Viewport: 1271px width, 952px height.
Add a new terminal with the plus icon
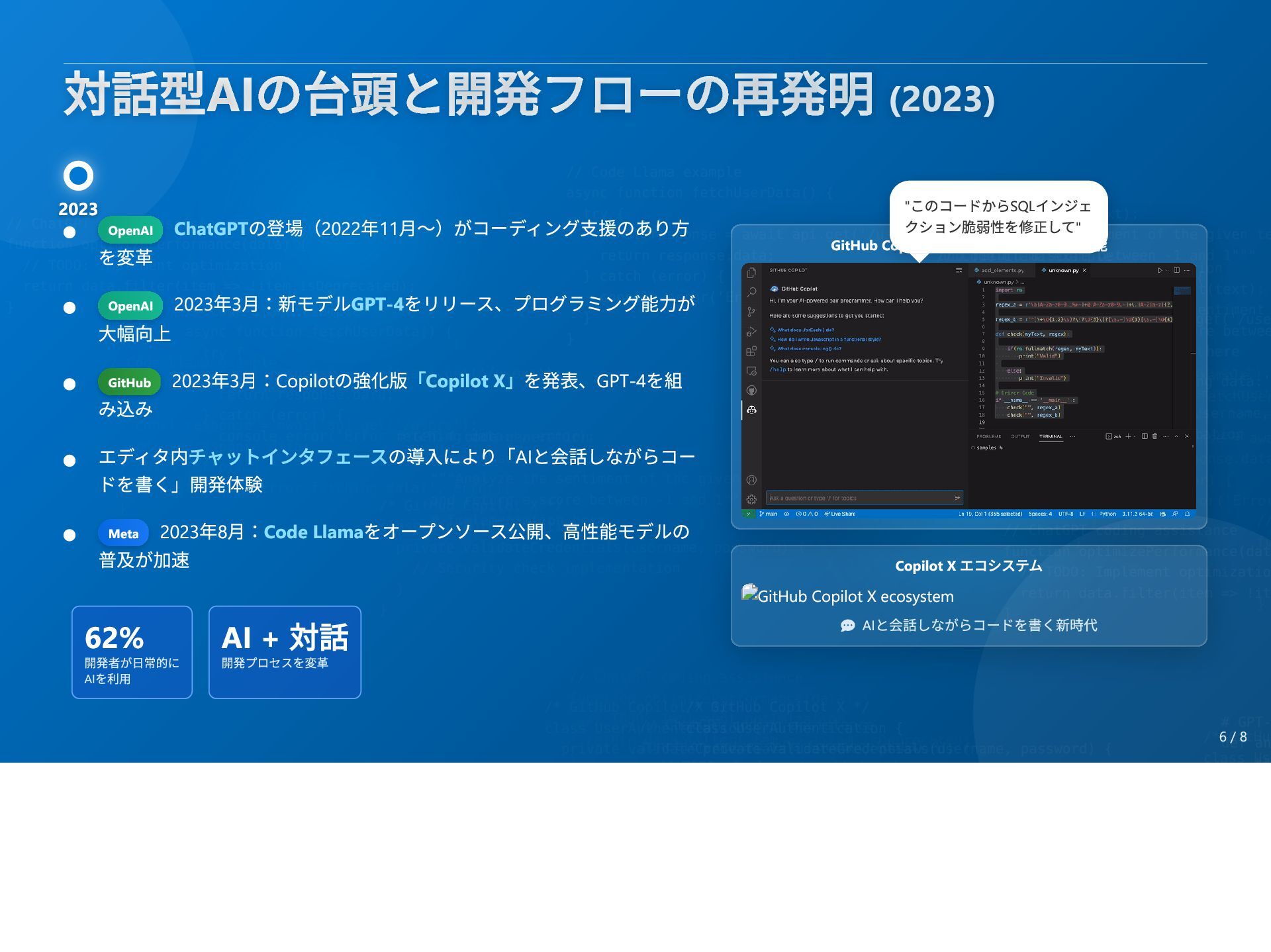[1128, 436]
